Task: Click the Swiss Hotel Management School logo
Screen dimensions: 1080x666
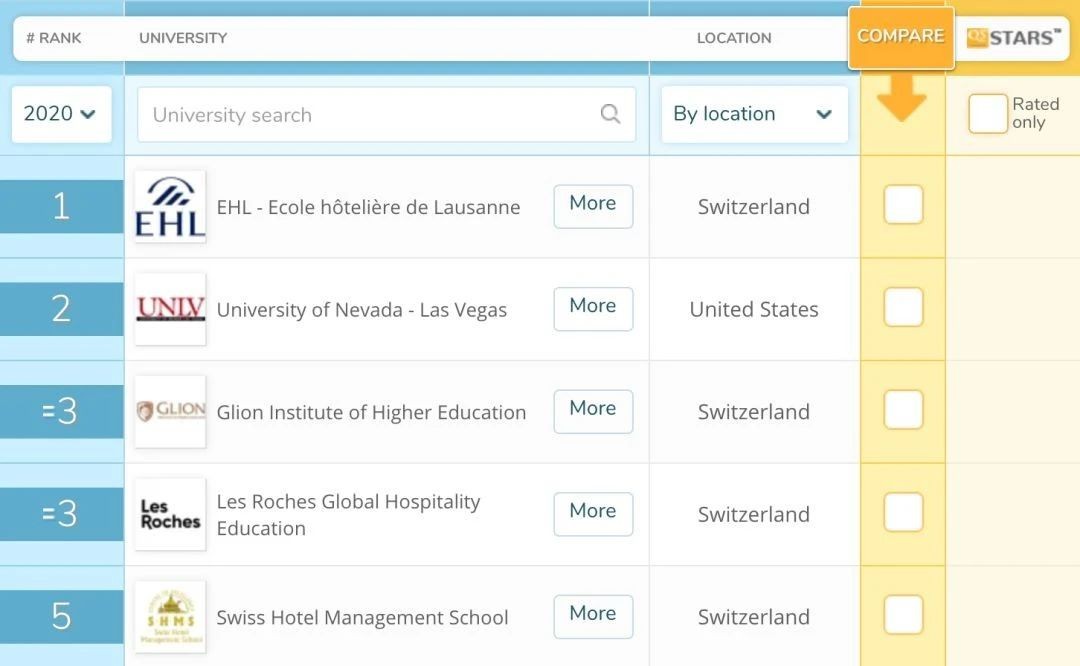Action: (170, 617)
